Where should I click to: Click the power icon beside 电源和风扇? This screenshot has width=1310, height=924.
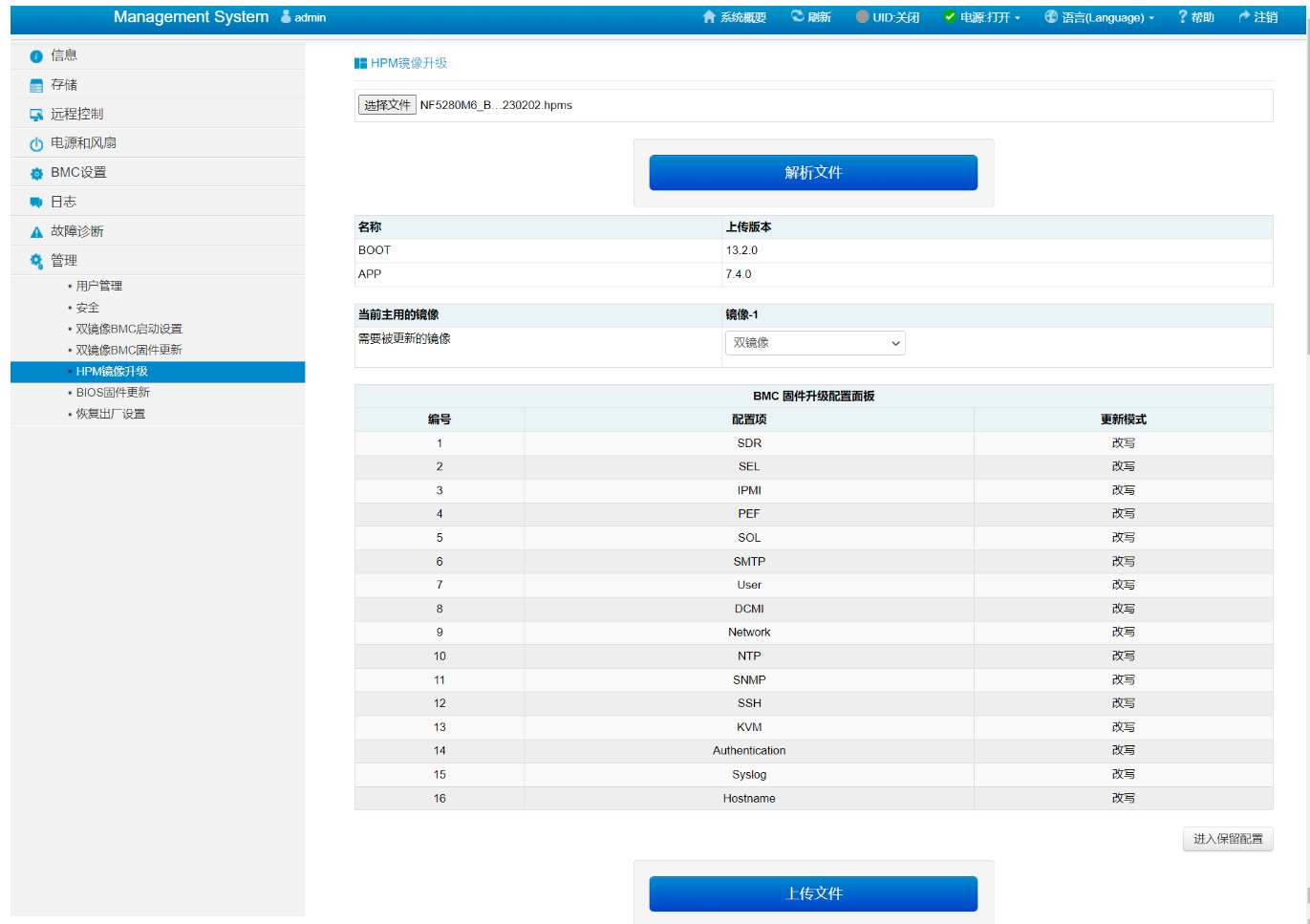click(x=36, y=144)
